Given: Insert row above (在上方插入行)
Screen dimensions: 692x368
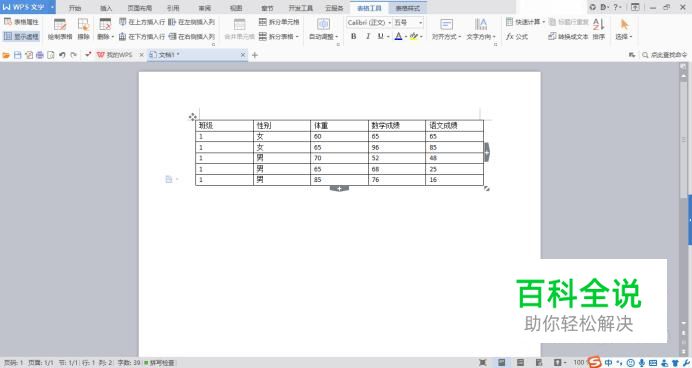Looking at the screenshot, I should point(142,22).
